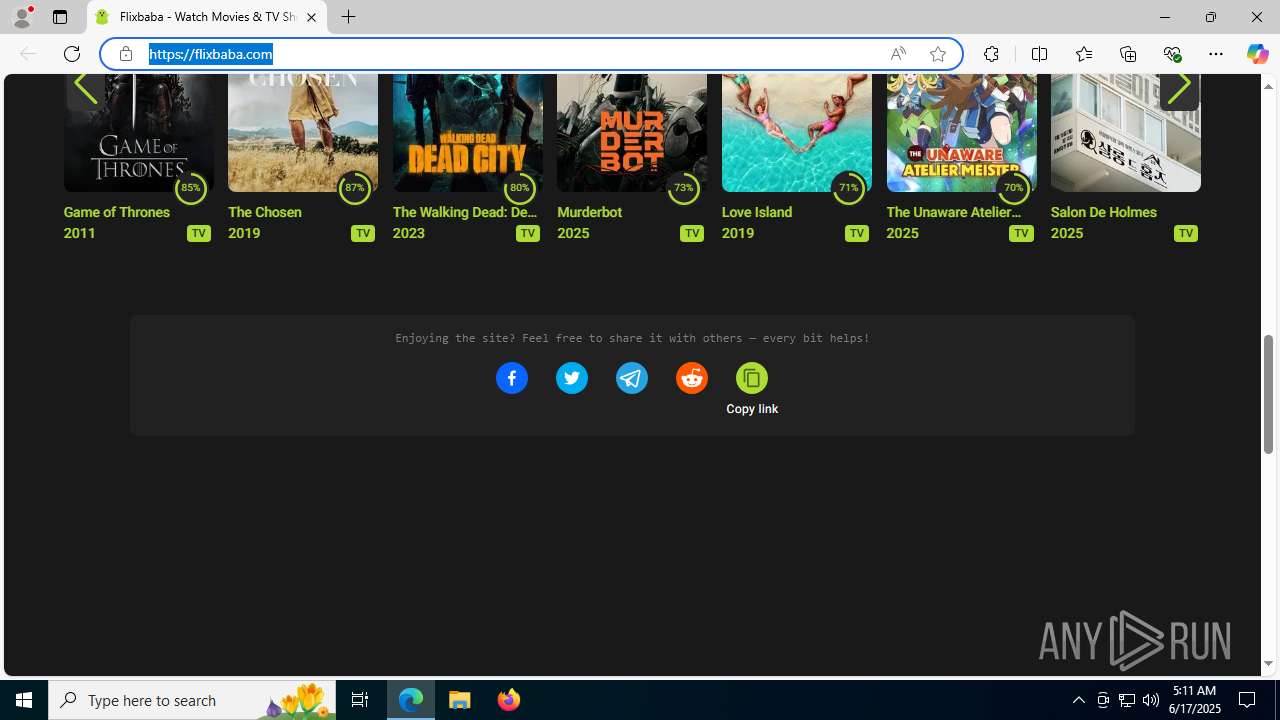
Task: Open Tab actions menu
Action: pos(60,17)
